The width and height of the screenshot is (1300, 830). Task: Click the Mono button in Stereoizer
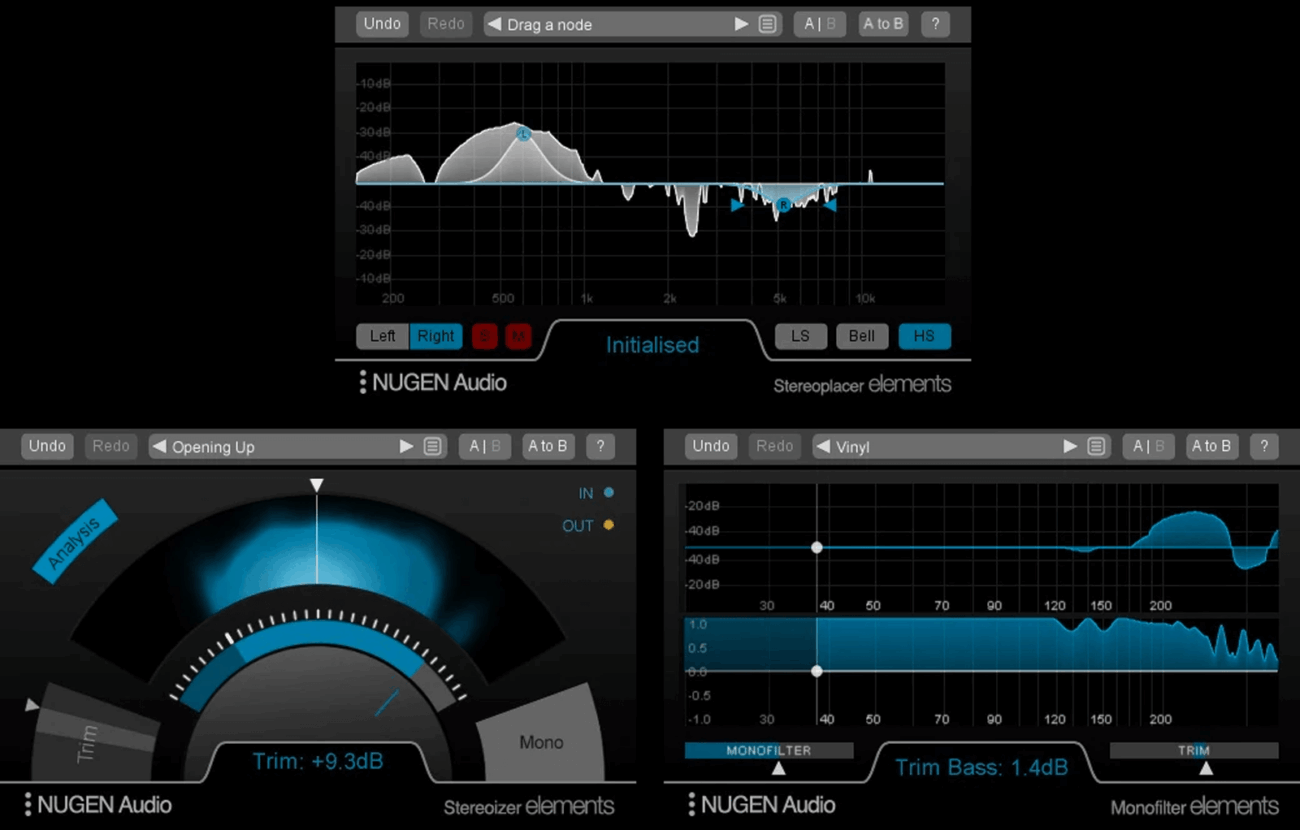(x=541, y=742)
